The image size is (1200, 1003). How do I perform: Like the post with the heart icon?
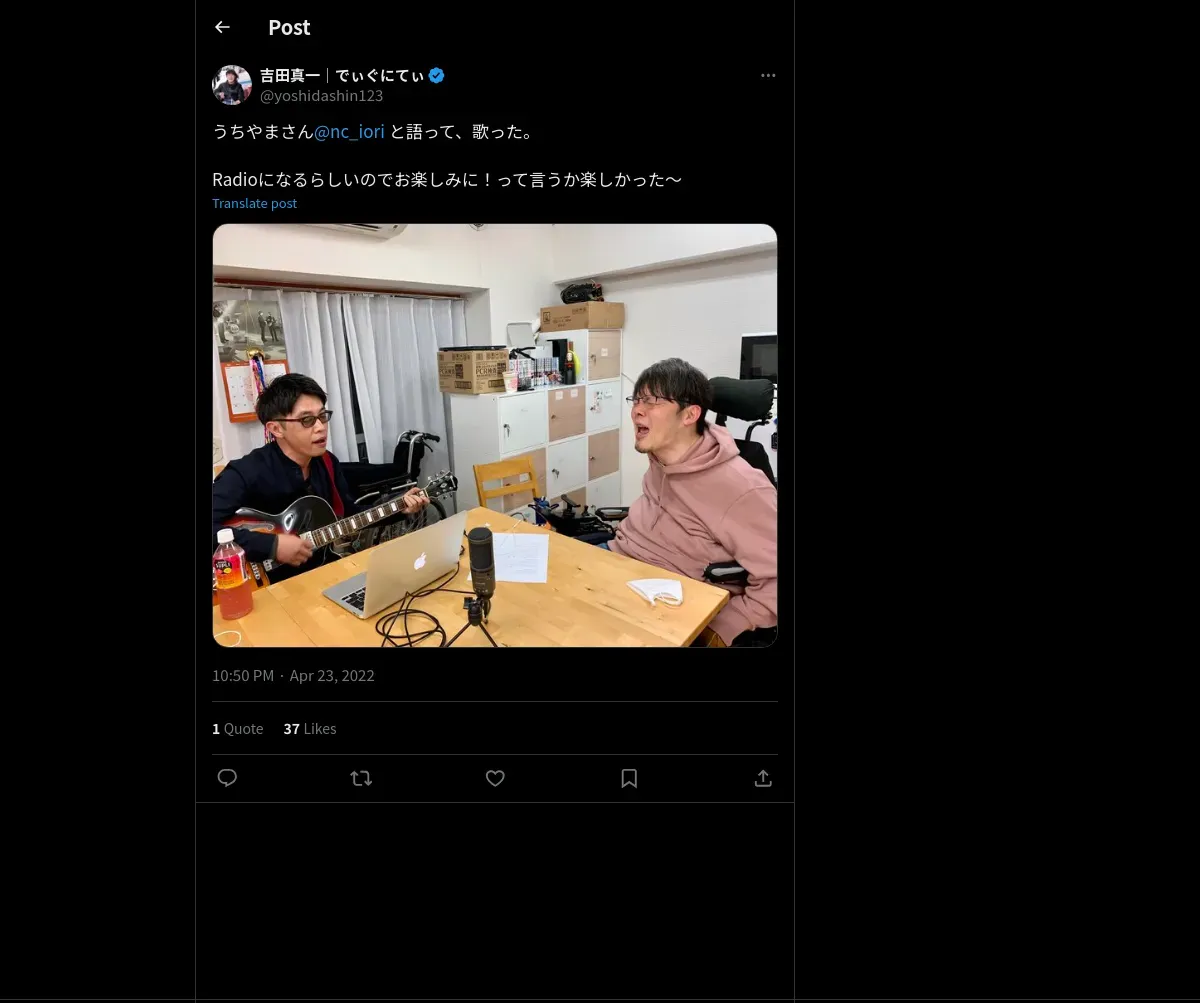tap(495, 778)
